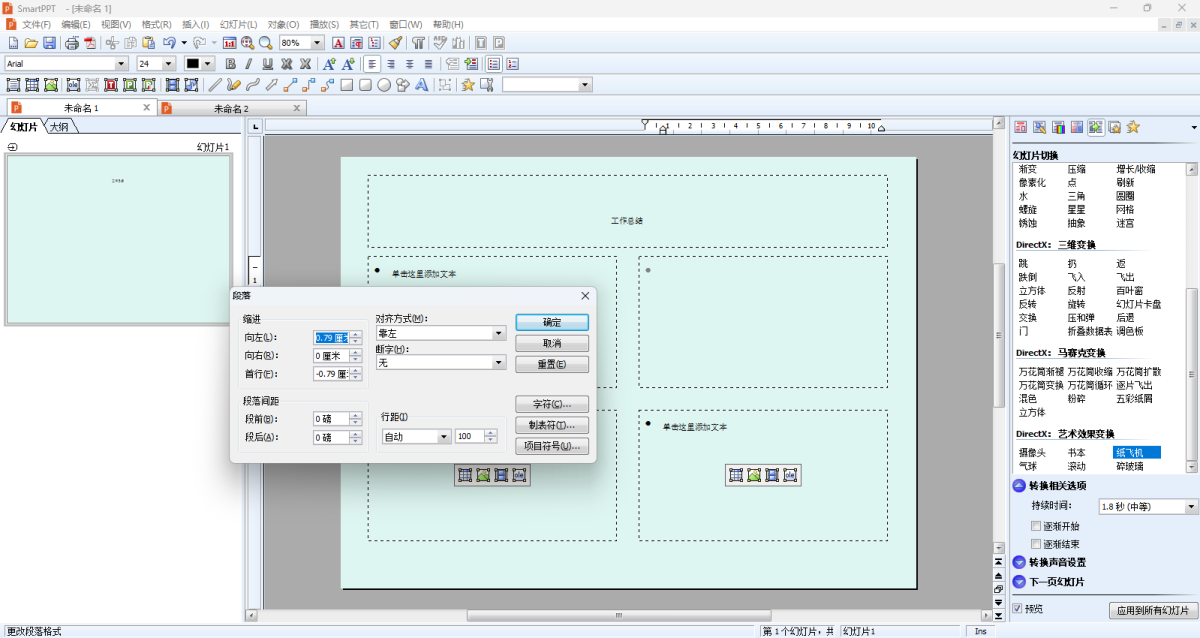
Task: Select the Zoom magnifier tool
Action: 265,44
